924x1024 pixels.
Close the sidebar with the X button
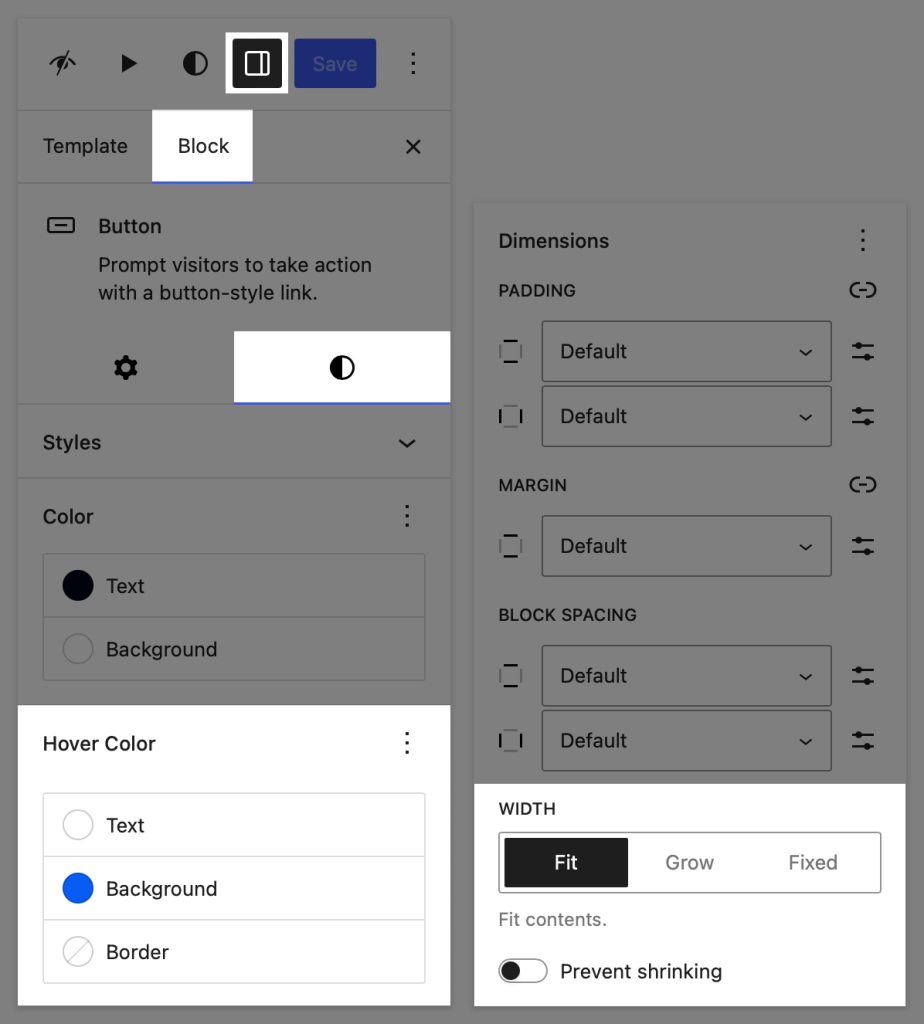click(413, 147)
